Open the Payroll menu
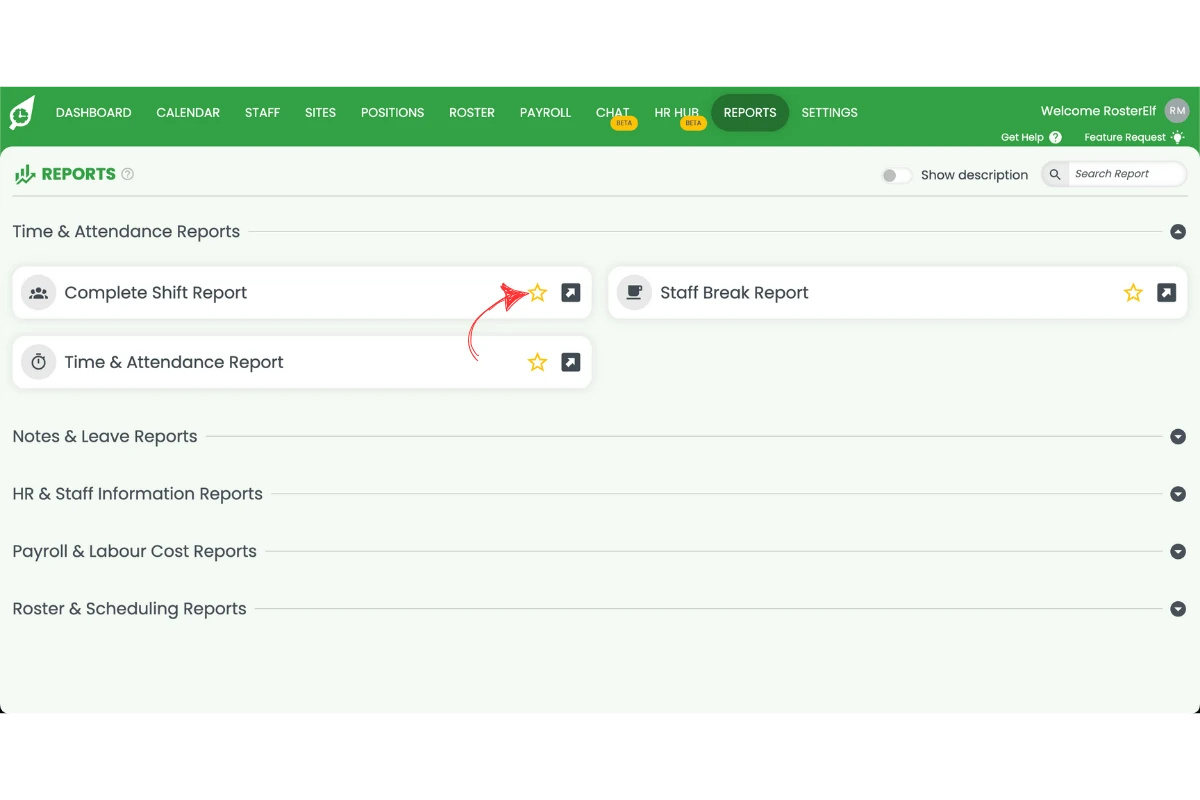The height and width of the screenshot is (800, 1200). pos(545,113)
